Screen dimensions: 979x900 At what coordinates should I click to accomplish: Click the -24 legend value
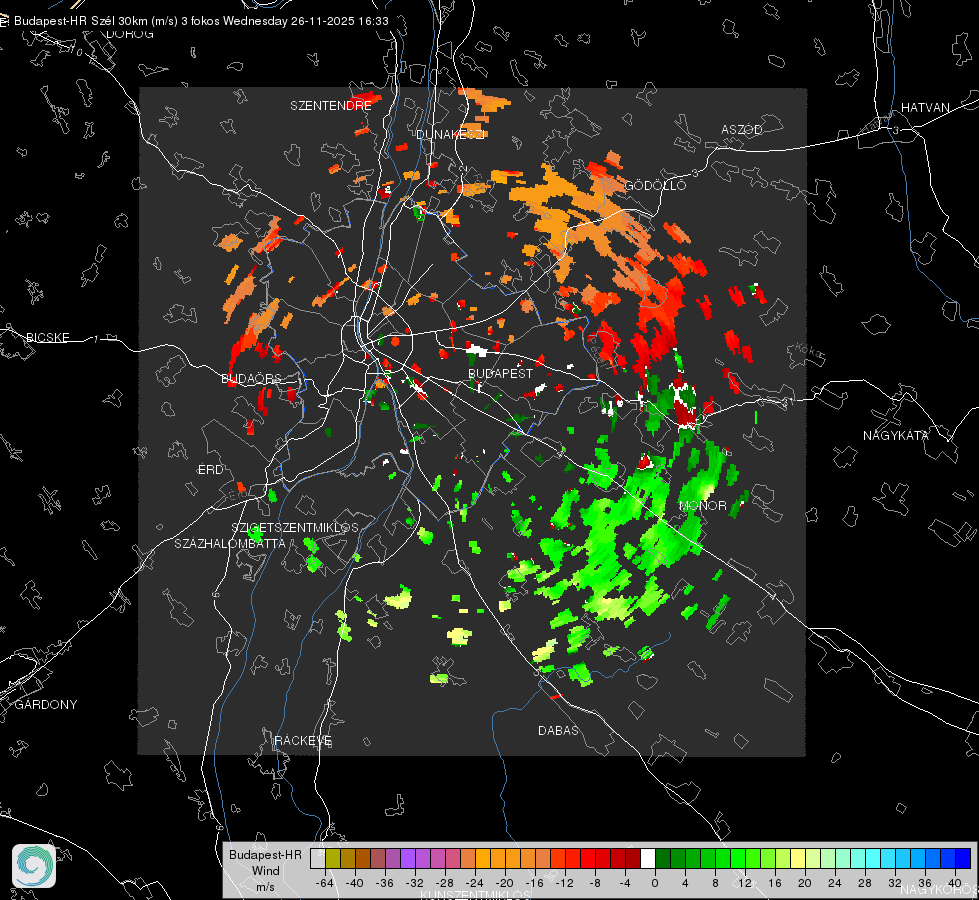475,883
